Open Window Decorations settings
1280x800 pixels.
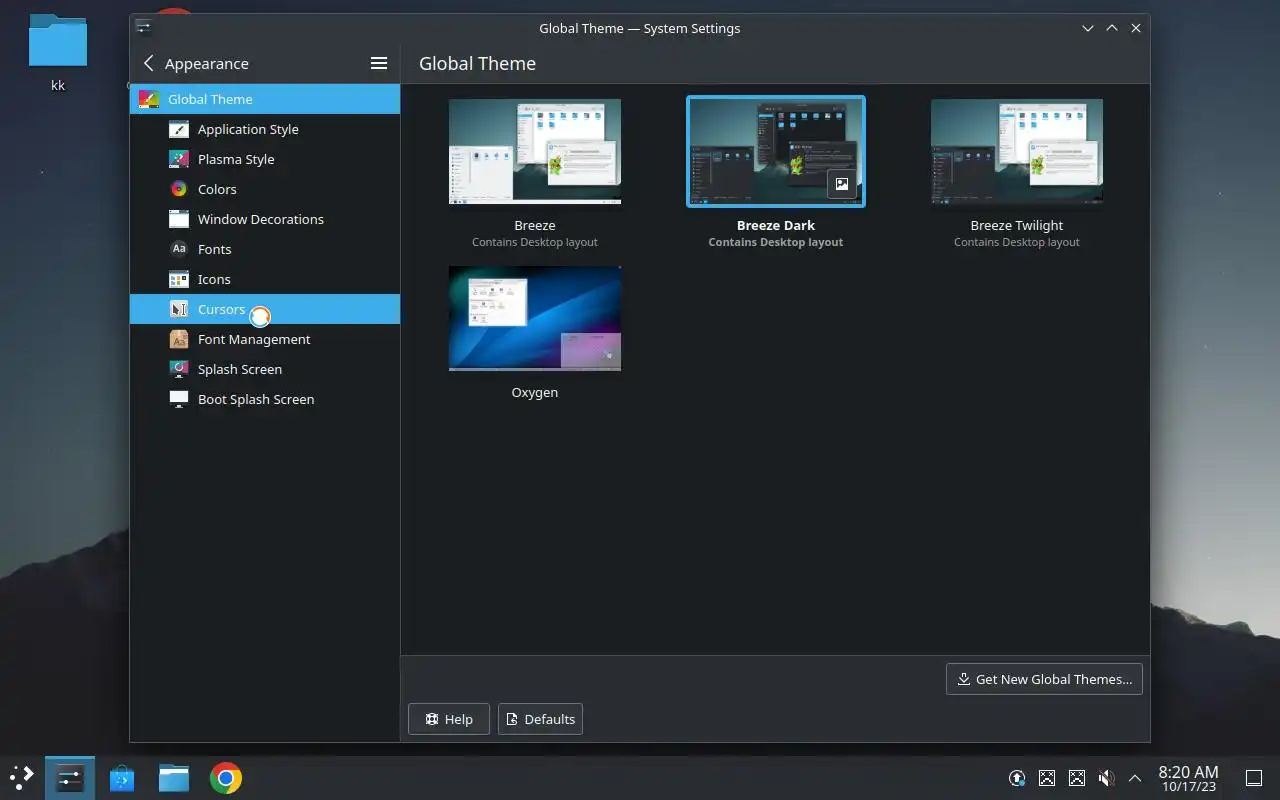pyautogui.click(x=265, y=219)
